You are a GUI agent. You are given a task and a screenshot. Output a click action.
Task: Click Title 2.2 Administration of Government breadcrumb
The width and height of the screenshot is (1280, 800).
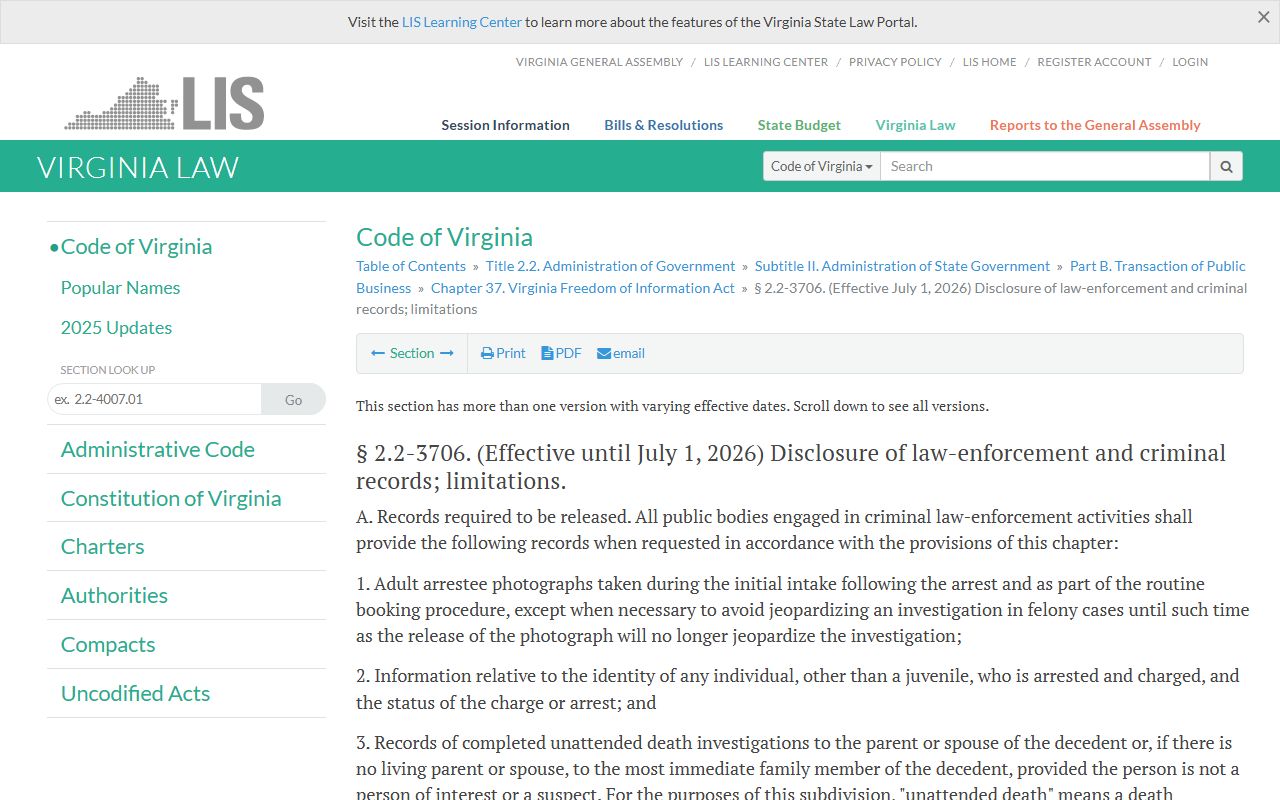[x=610, y=266]
